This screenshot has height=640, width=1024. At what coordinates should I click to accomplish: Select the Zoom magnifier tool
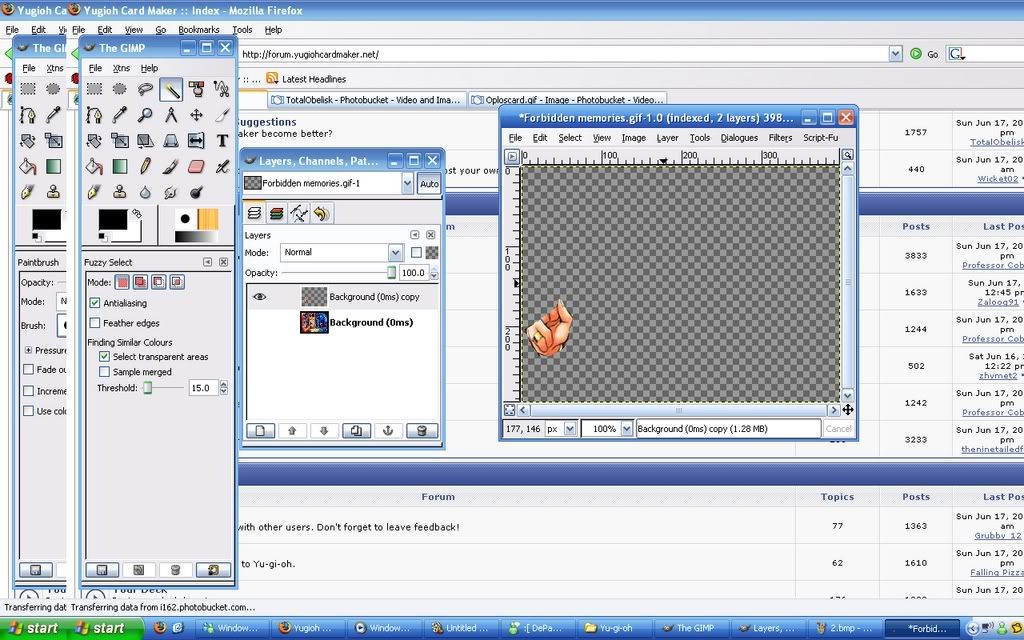pos(145,115)
